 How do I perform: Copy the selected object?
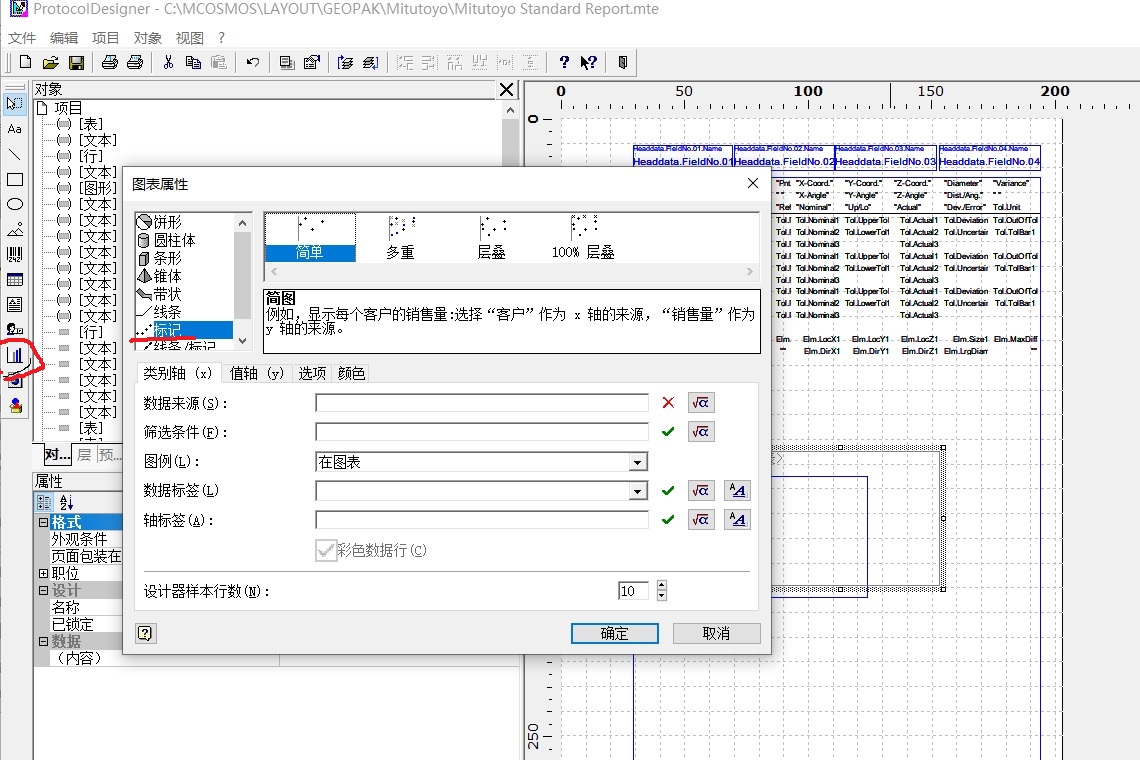193,63
